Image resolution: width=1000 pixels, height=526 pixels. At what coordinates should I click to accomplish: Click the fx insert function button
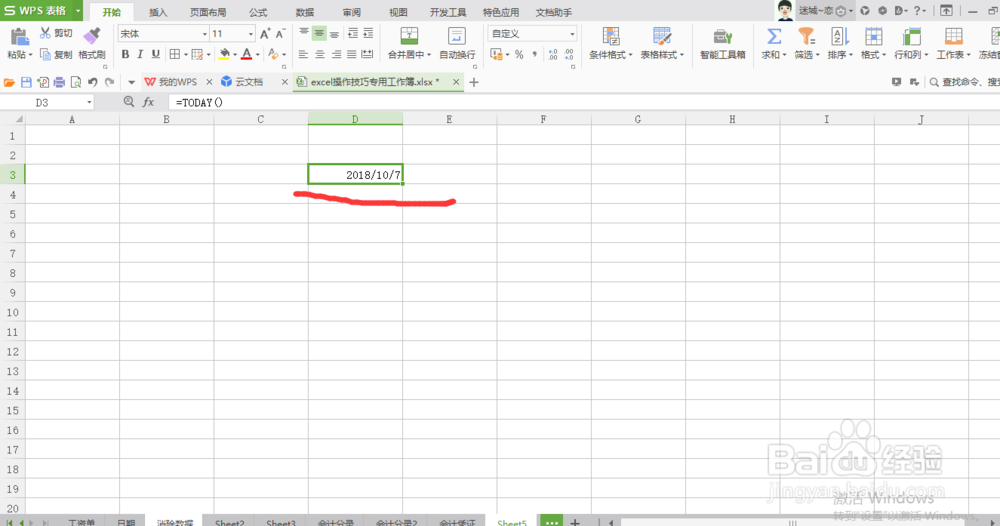click(x=149, y=102)
